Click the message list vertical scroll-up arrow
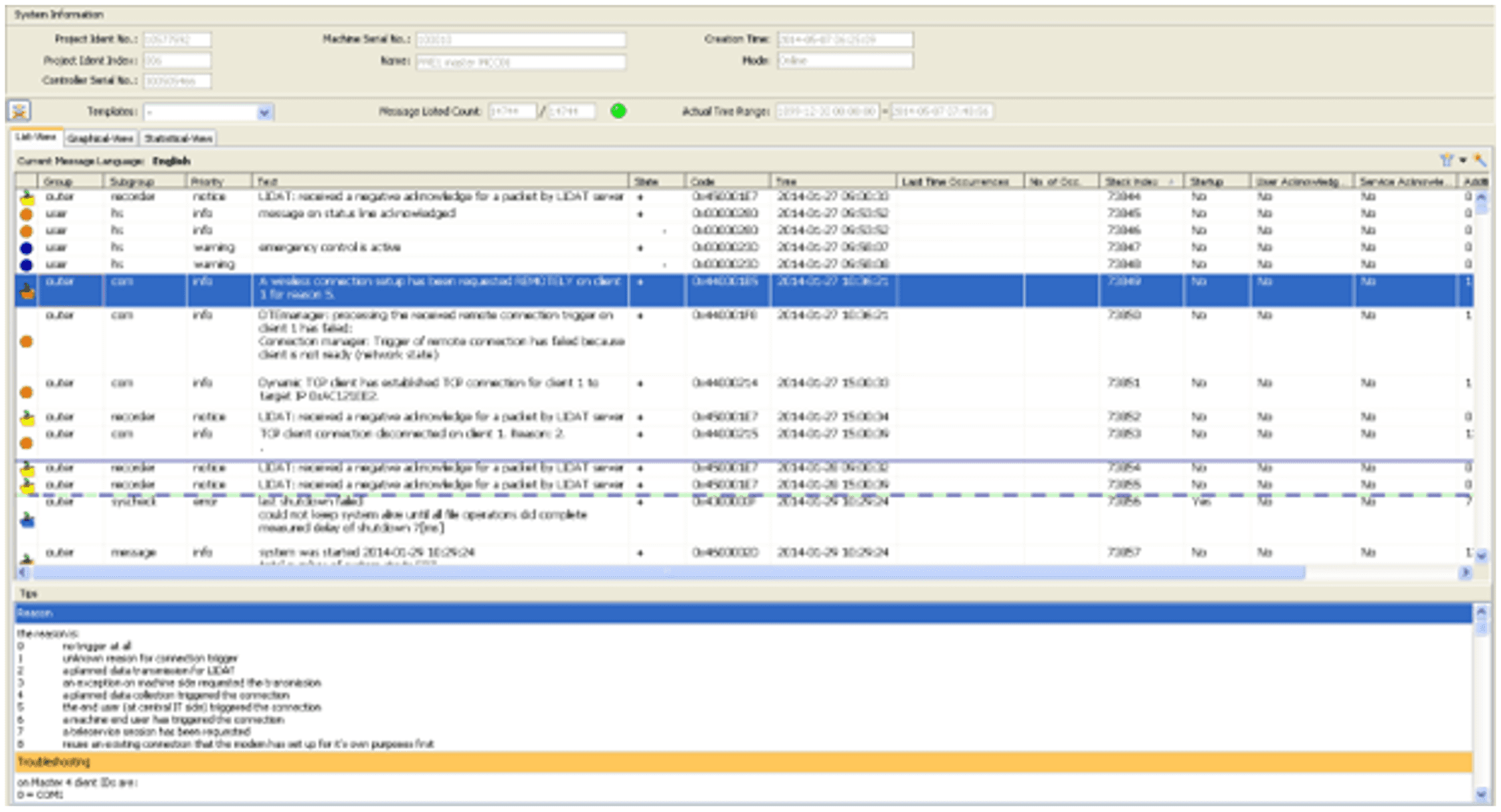 pos(1481,197)
